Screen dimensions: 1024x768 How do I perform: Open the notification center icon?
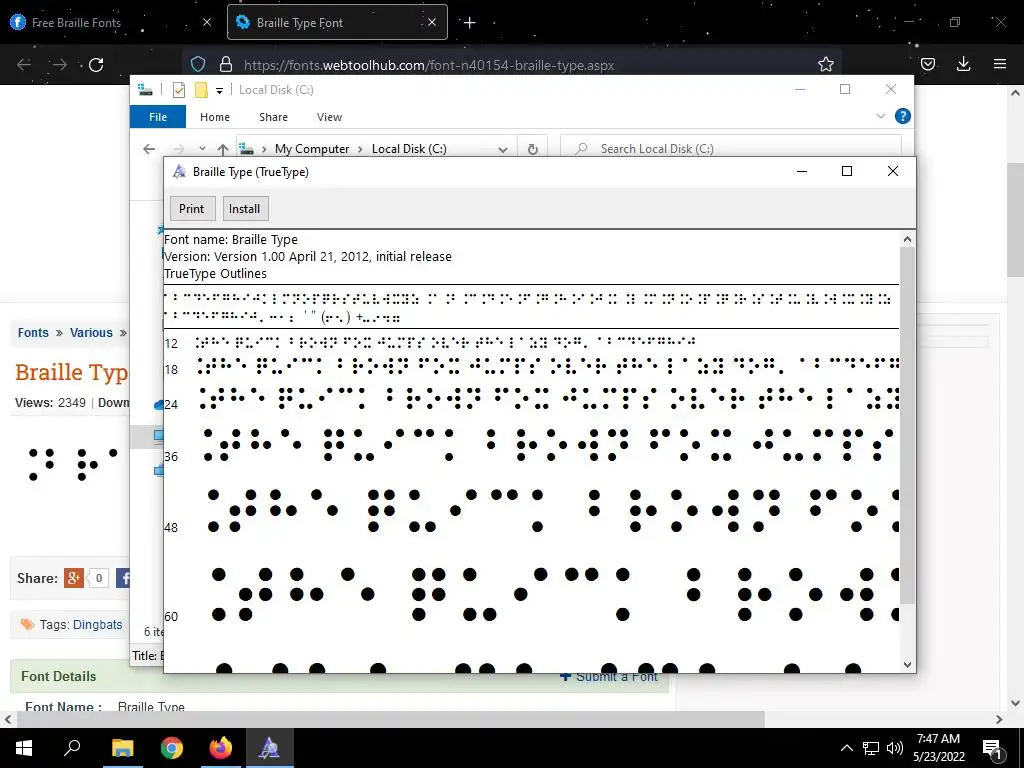pos(992,749)
